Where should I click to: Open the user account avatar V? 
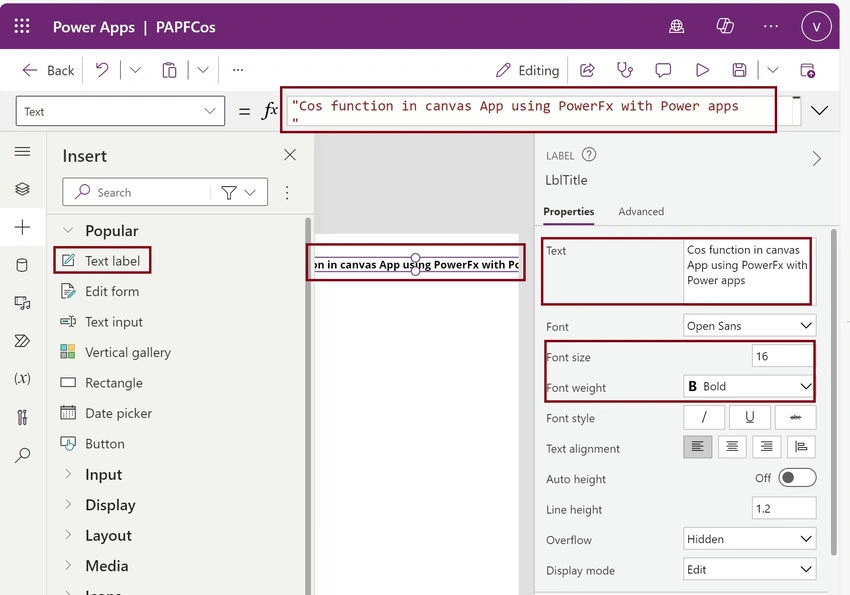click(x=816, y=26)
